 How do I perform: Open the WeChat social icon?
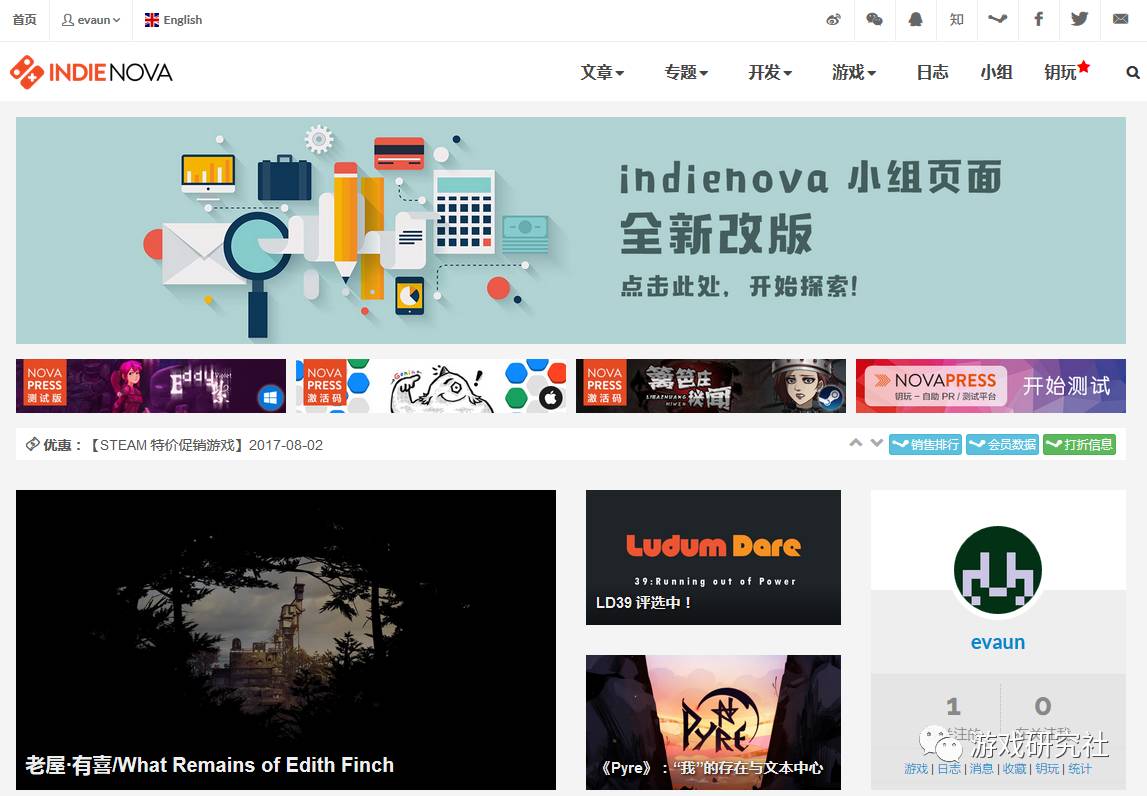[874, 20]
